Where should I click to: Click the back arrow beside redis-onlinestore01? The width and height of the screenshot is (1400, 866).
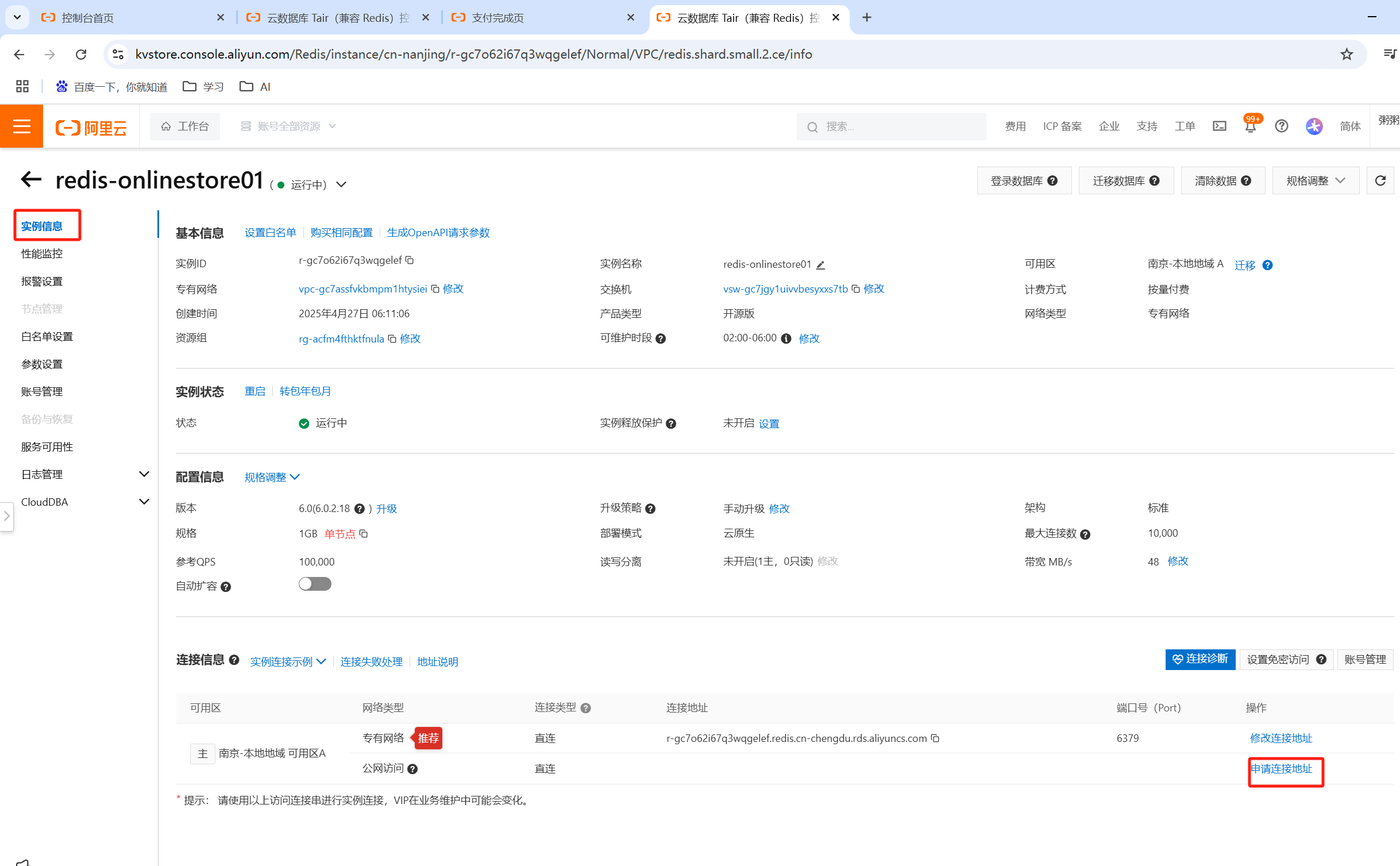32,180
